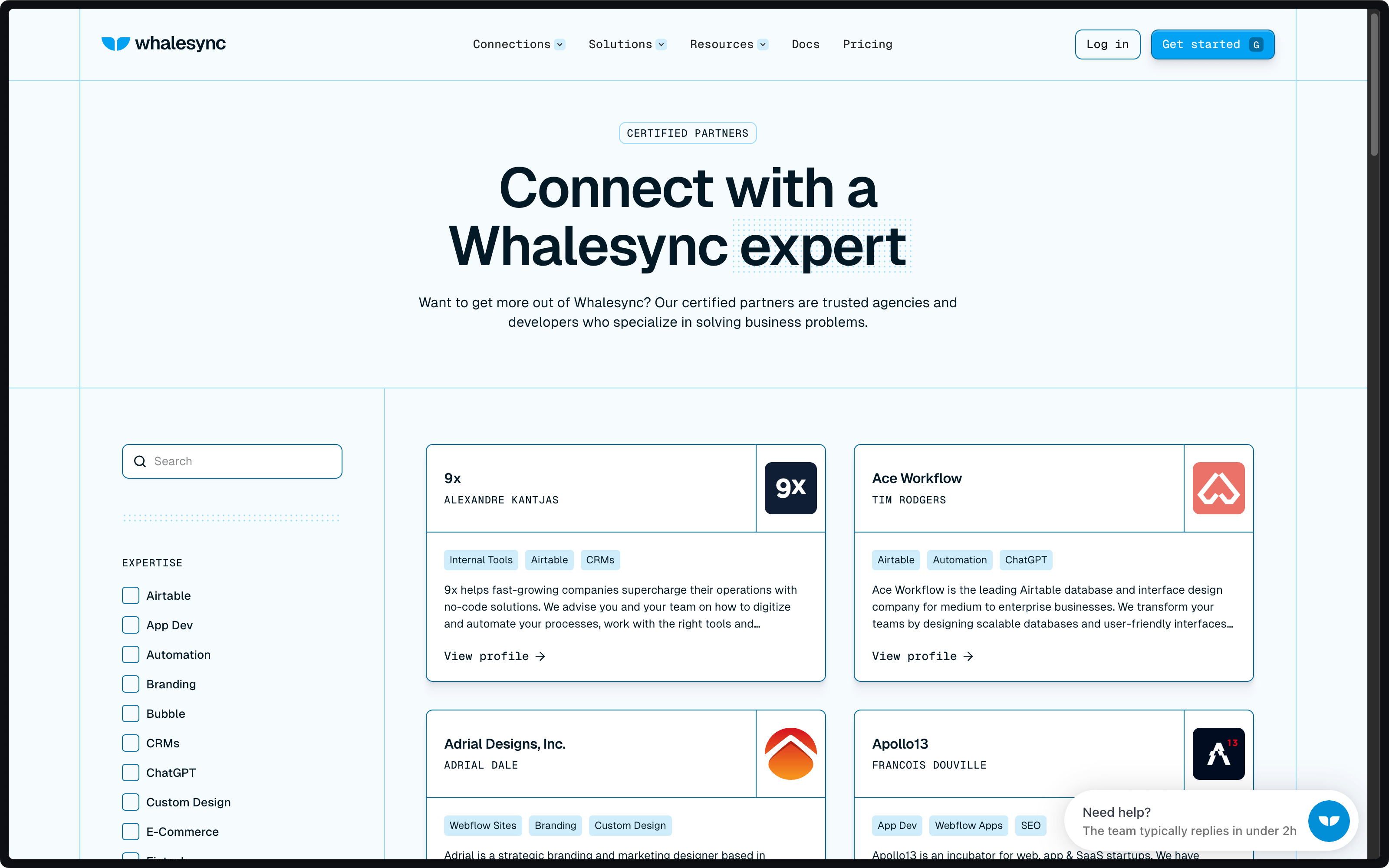1389x868 pixels.
Task: Click the Get started button
Action: click(x=1212, y=44)
